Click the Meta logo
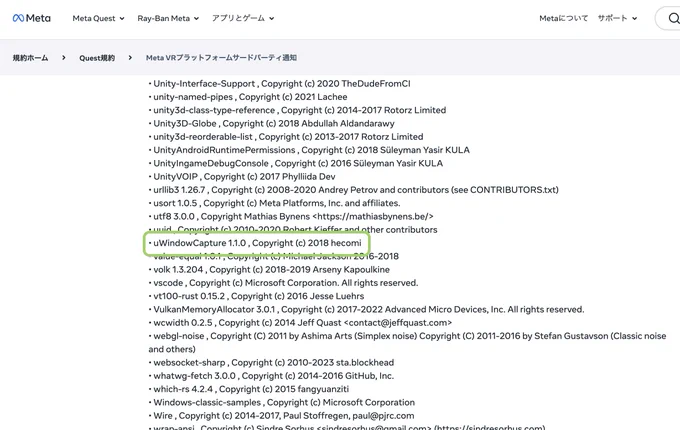The image size is (680, 430). click(x=32, y=18)
